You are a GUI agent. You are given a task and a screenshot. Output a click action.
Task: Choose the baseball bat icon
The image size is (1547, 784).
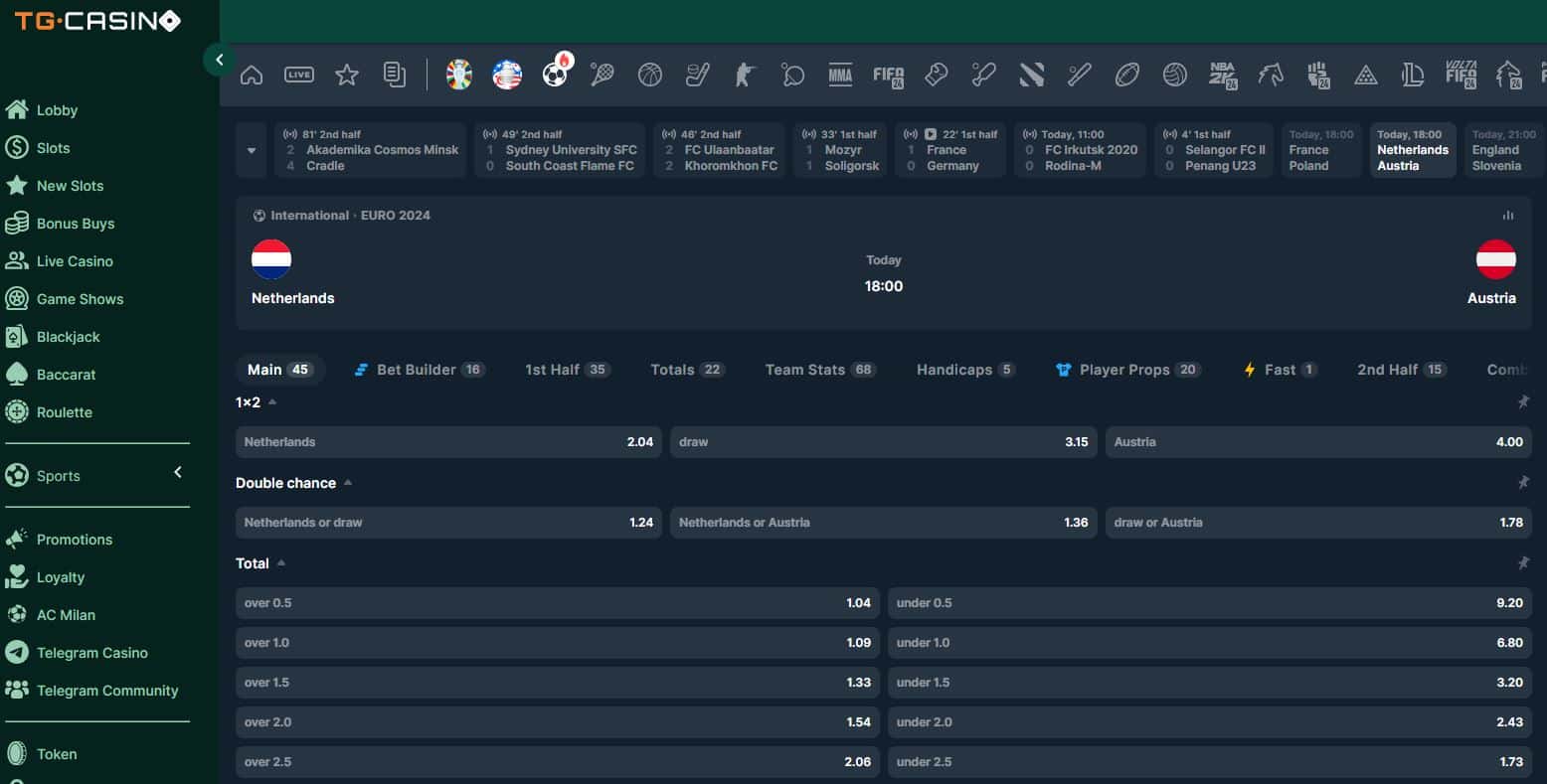coord(1080,75)
